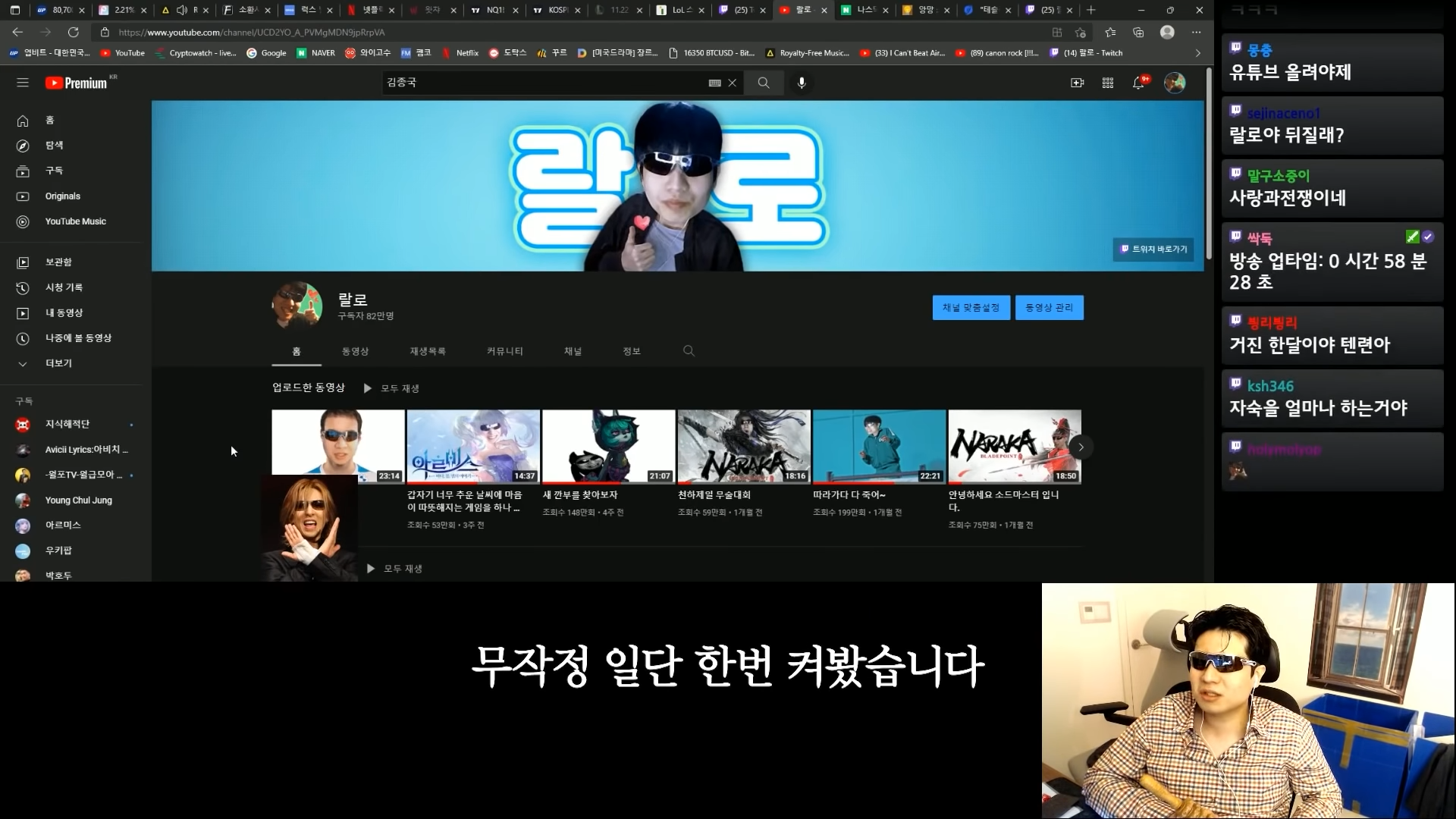Viewport: 1456px width, 819px height.
Task: Open the Netflix bookmark
Action: click(460, 53)
